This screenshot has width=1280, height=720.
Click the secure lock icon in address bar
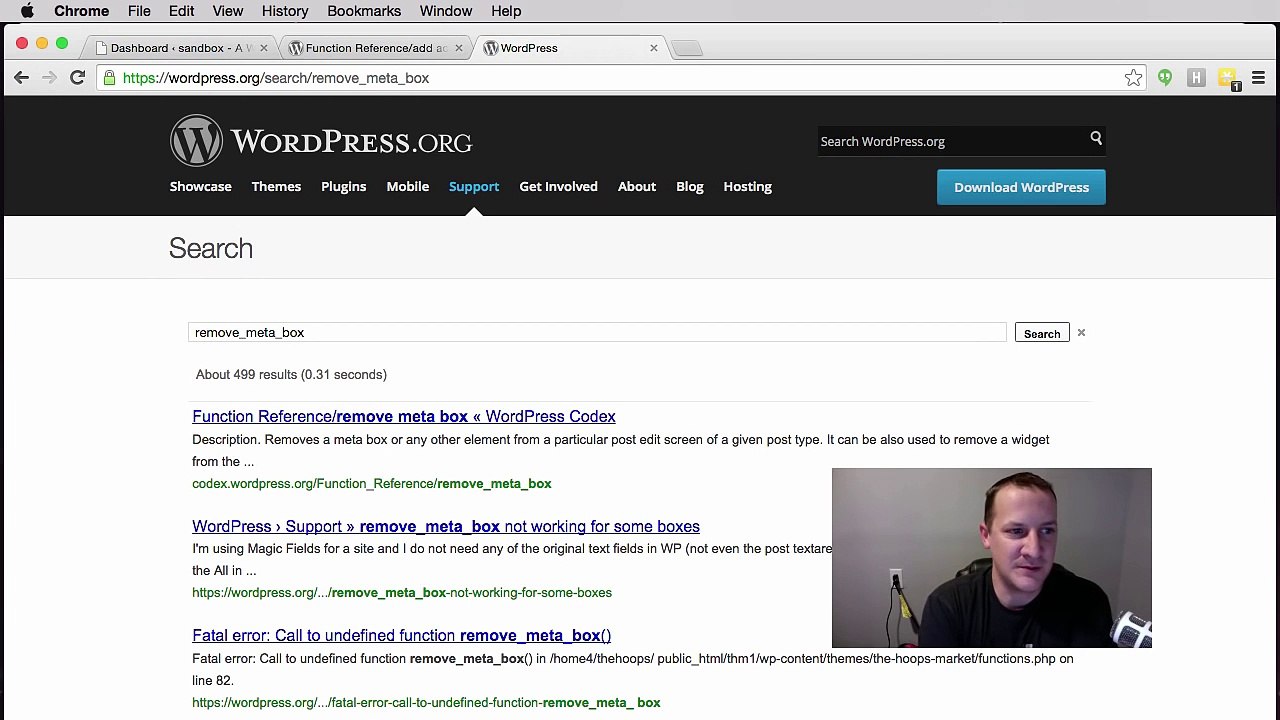tap(109, 78)
